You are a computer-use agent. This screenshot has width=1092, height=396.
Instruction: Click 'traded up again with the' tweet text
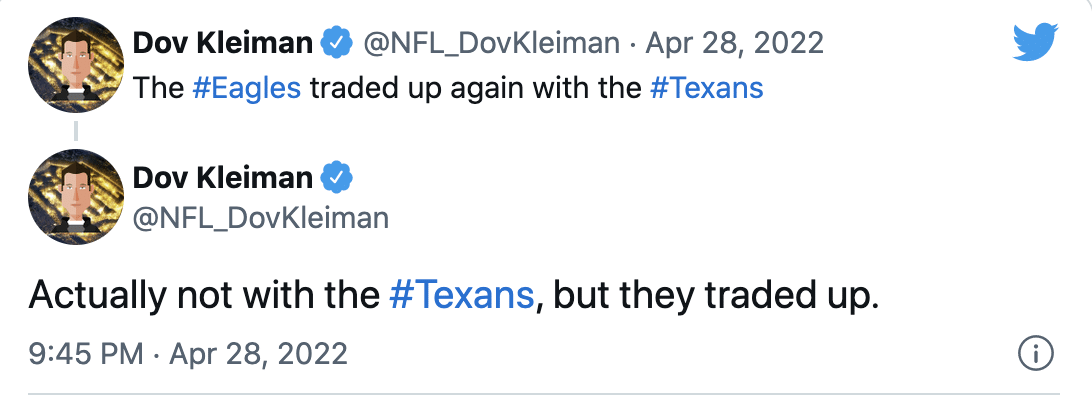point(475,89)
